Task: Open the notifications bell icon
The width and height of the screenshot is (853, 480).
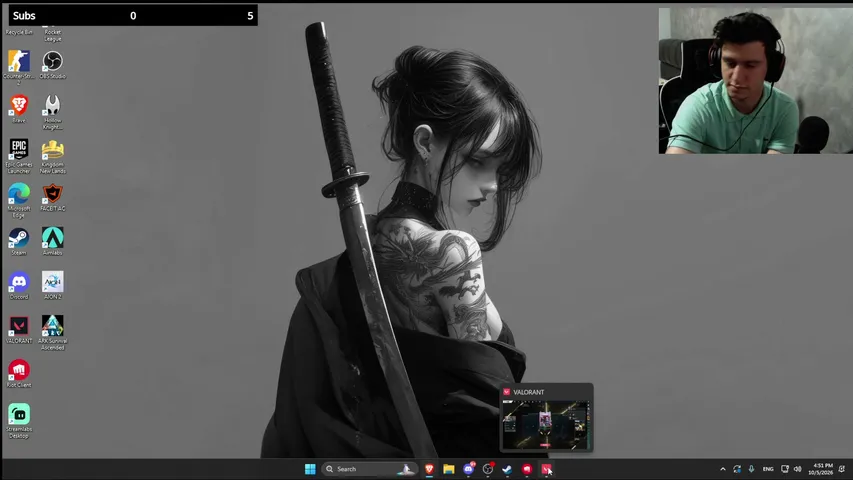Action: click(842, 469)
